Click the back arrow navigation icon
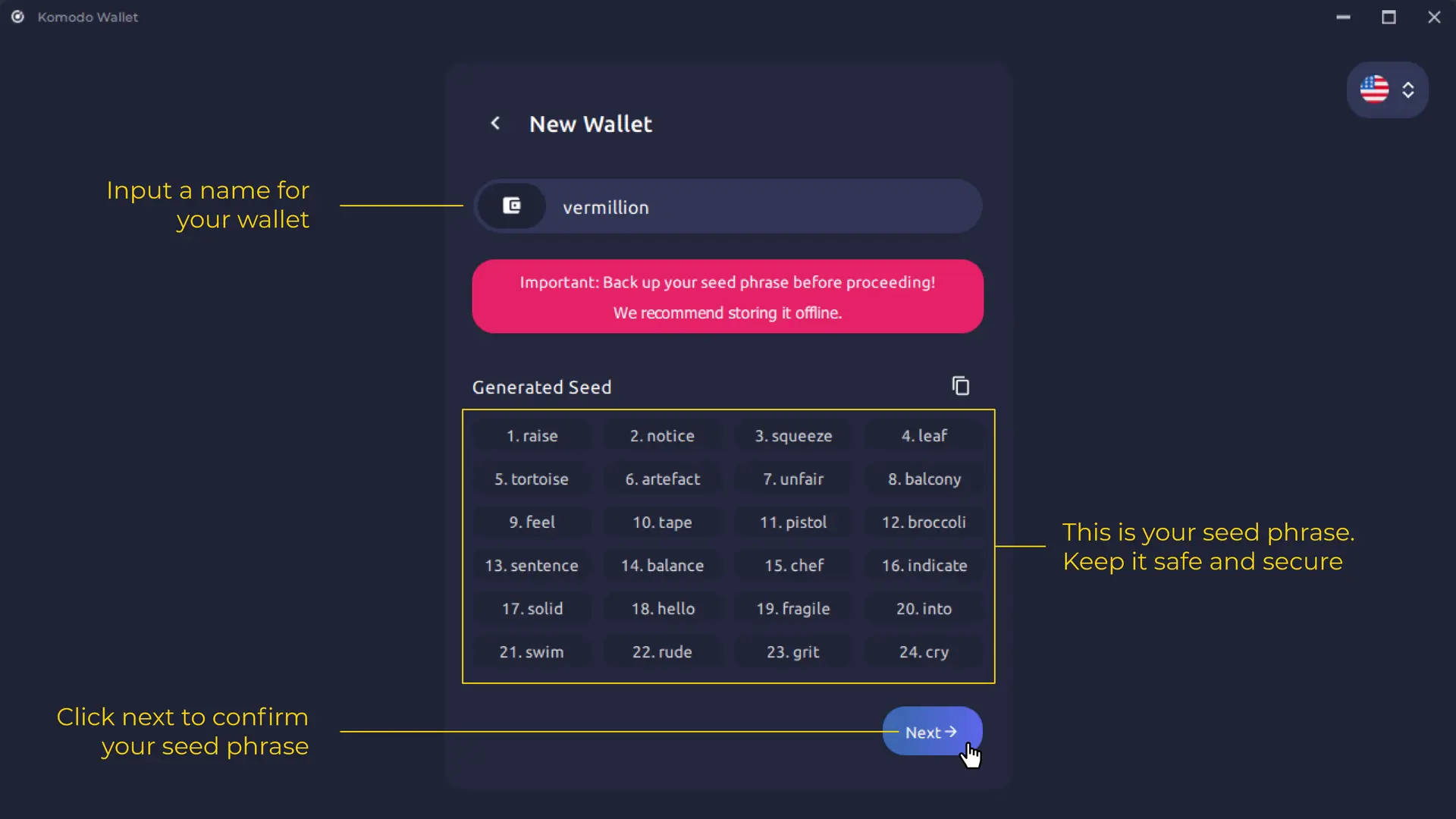This screenshot has width=1456, height=819. pos(497,123)
